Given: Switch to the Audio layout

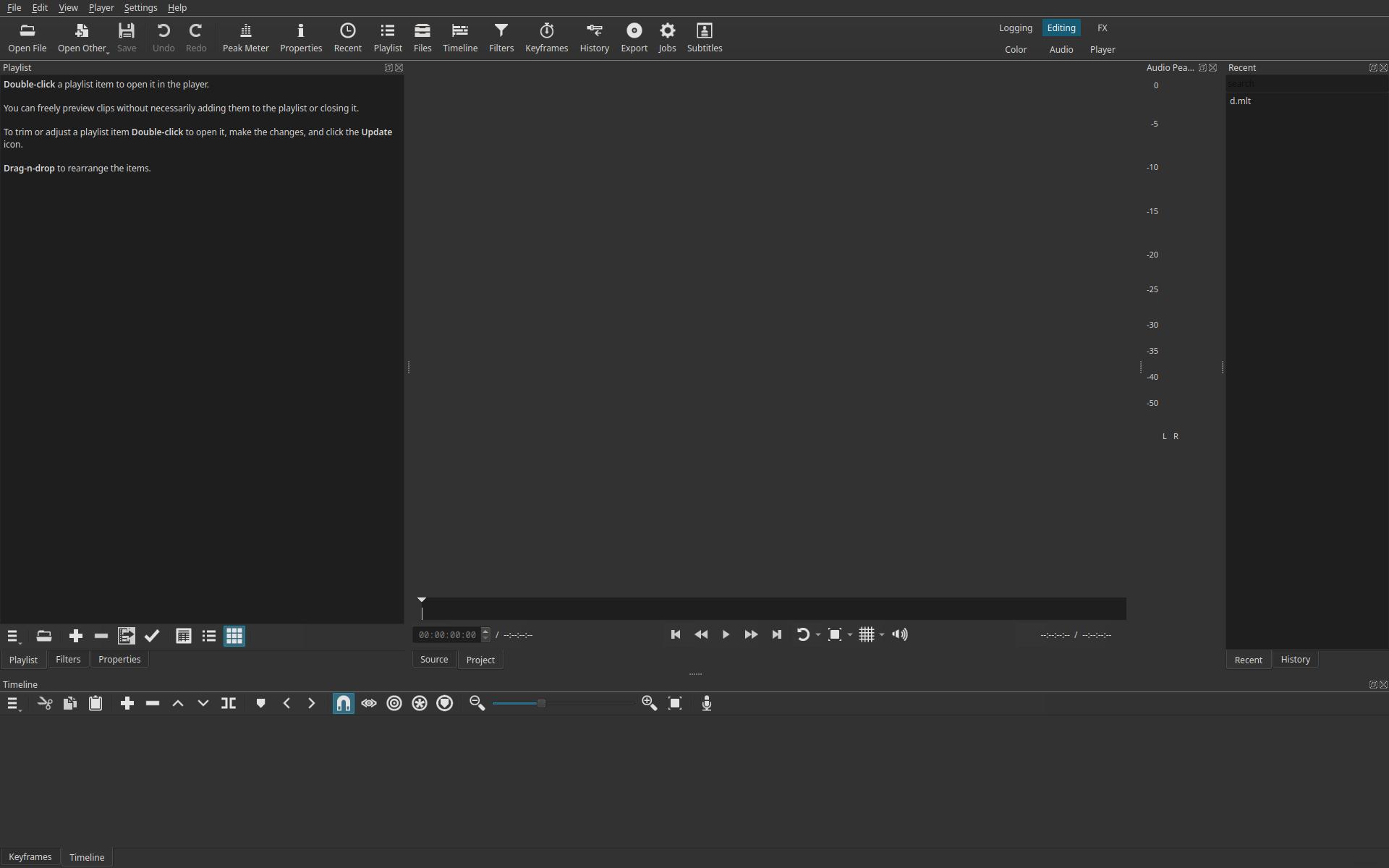Looking at the screenshot, I should [x=1061, y=49].
